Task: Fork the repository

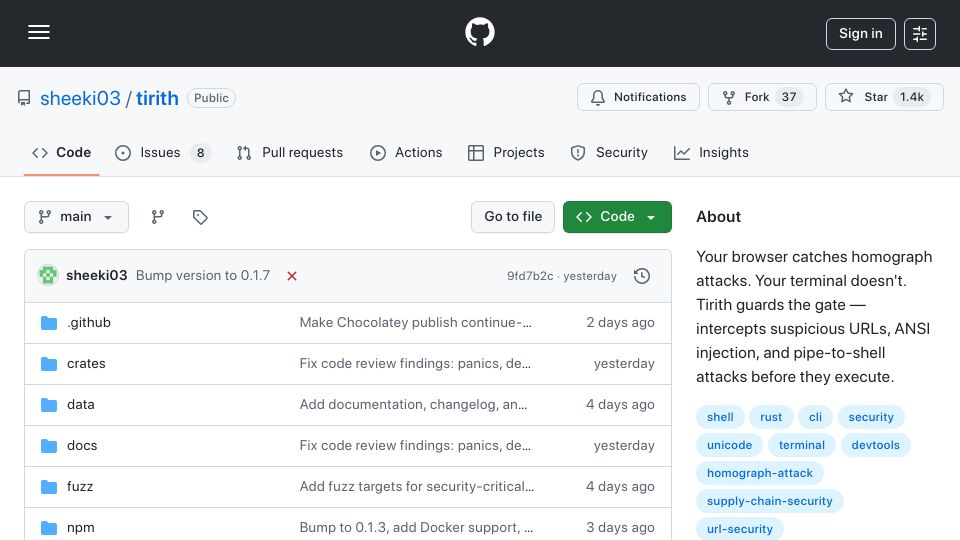Action: (x=762, y=97)
